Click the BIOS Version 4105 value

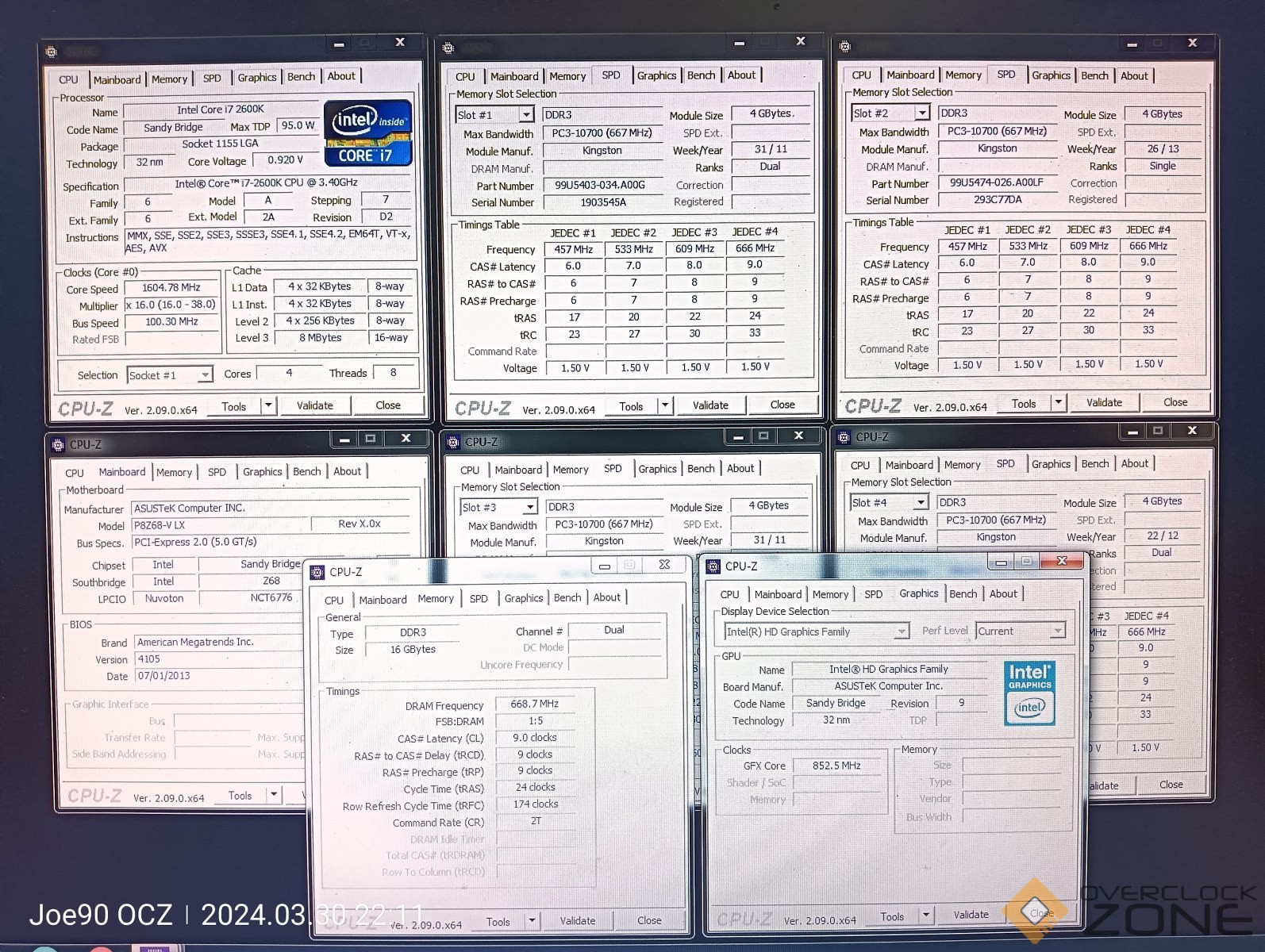pyautogui.click(x=218, y=658)
